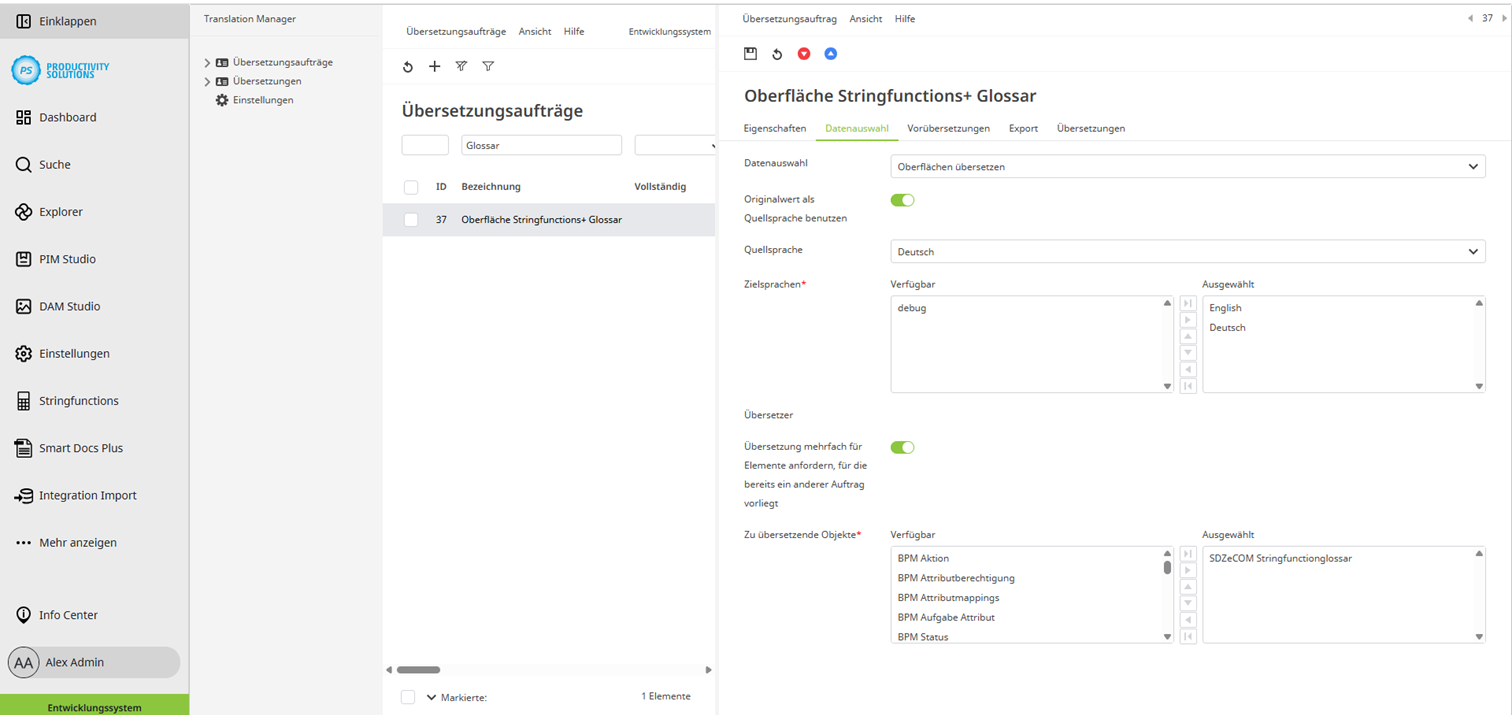Open Übersetzungsauftrag menu in detail panel
This screenshot has width=1512, height=715.
[x=790, y=19]
